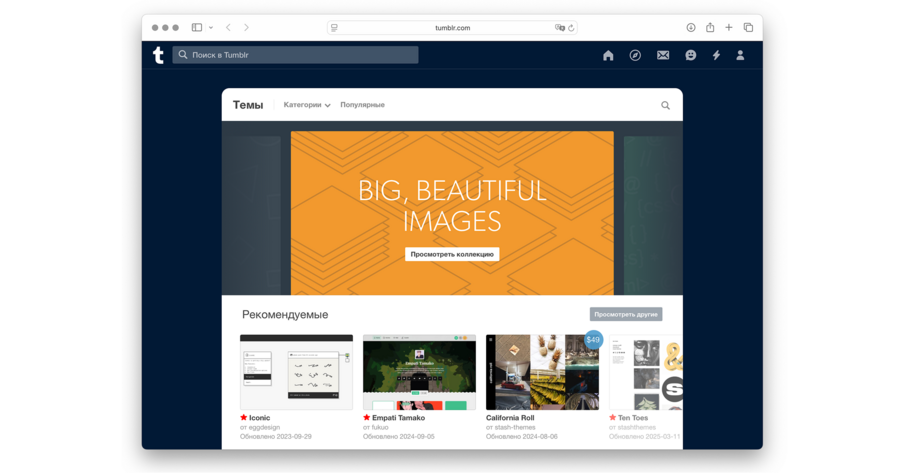Click the 'Iconic' theme title
900x473 pixels.
(x=259, y=418)
